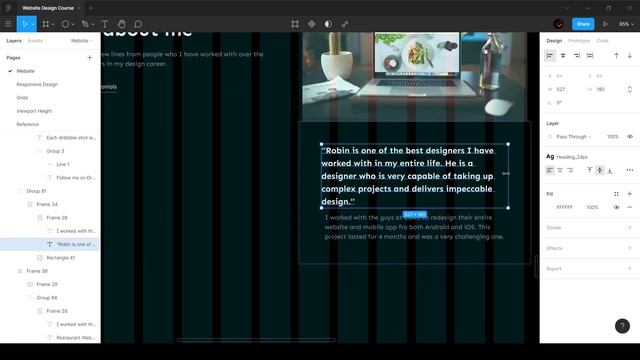Click the FFFFFF fill color swatch
The height and width of the screenshot is (360, 640).
(x=550, y=207)
